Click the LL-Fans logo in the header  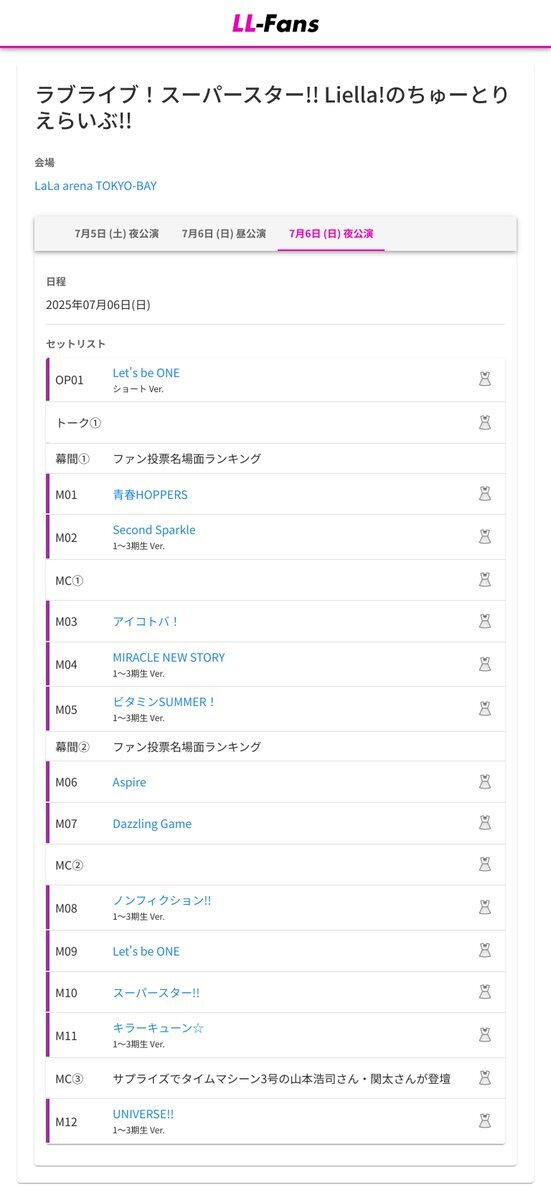click(x=276, y=23)
